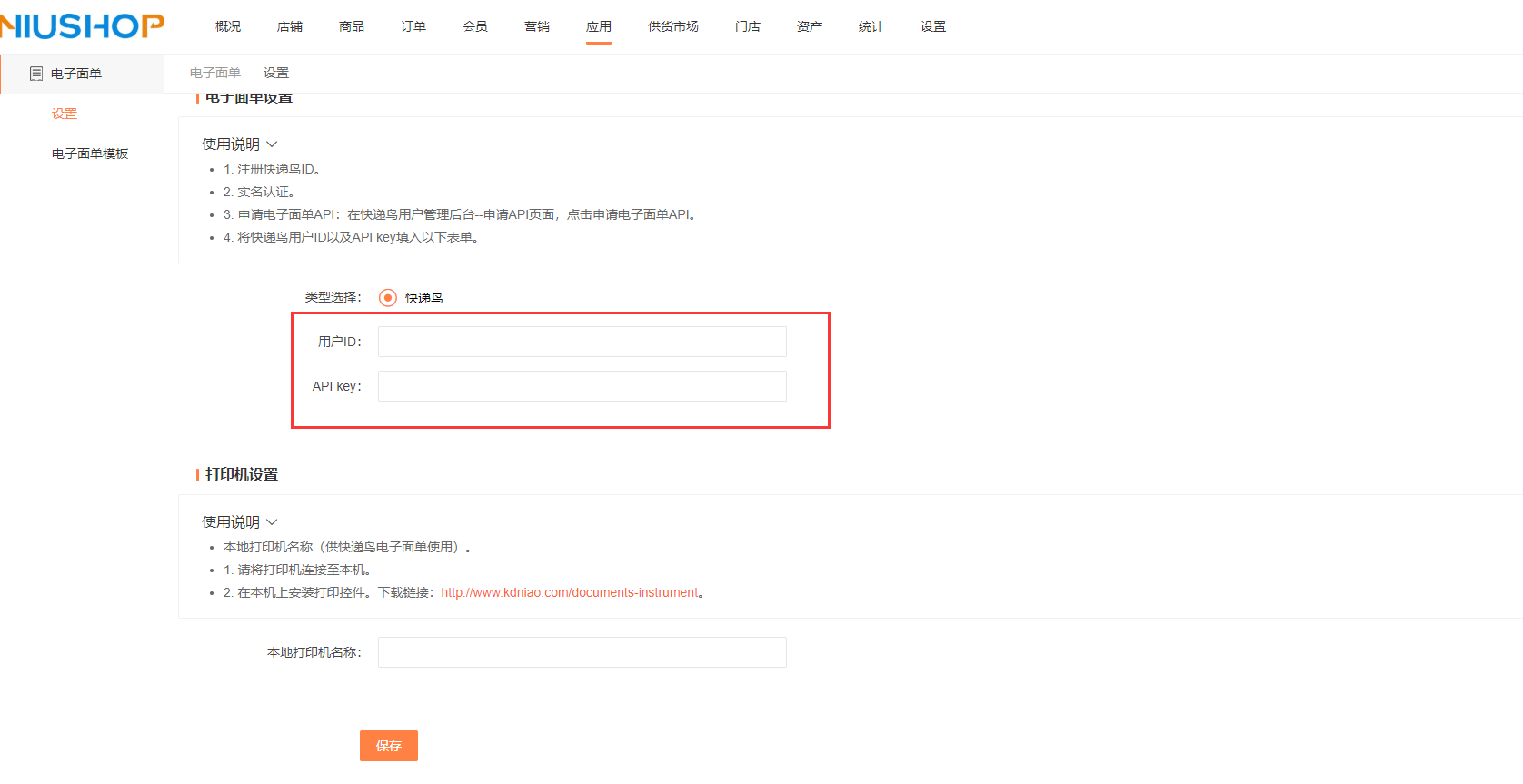Viewport: 1523px width, 784px height.
Task: Click the 本地打印机名称 field label
Action: coord(314,653)
